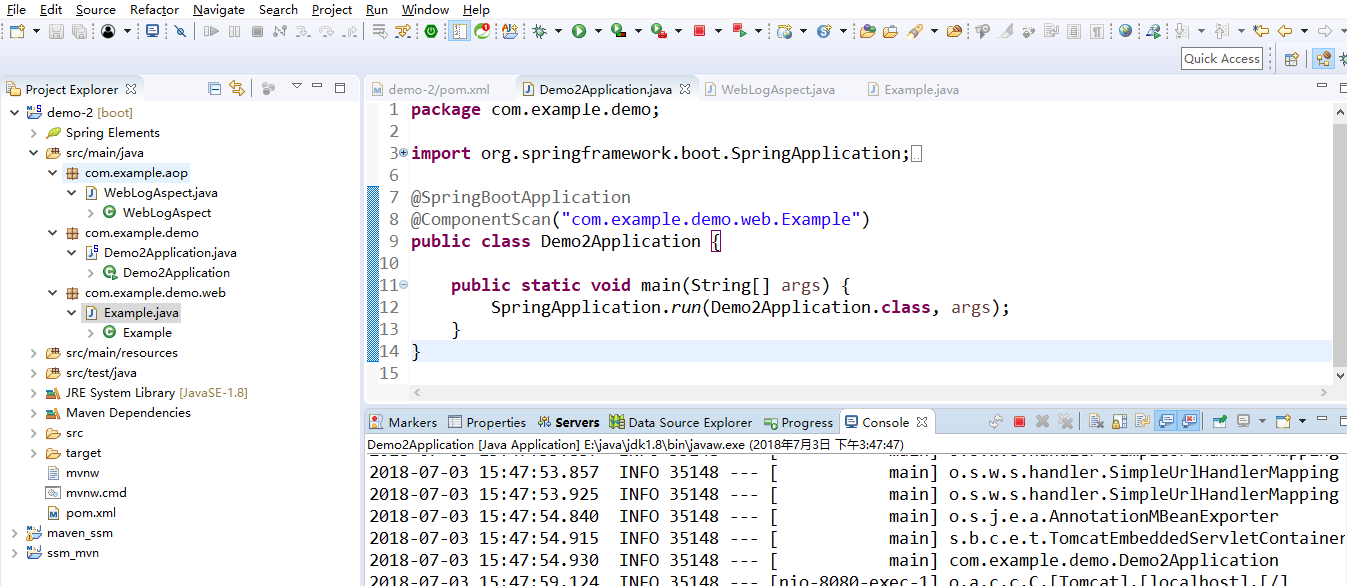Close the Demo2Application.java editor tab
1347x586 pixels.
(x=685, y=89)
